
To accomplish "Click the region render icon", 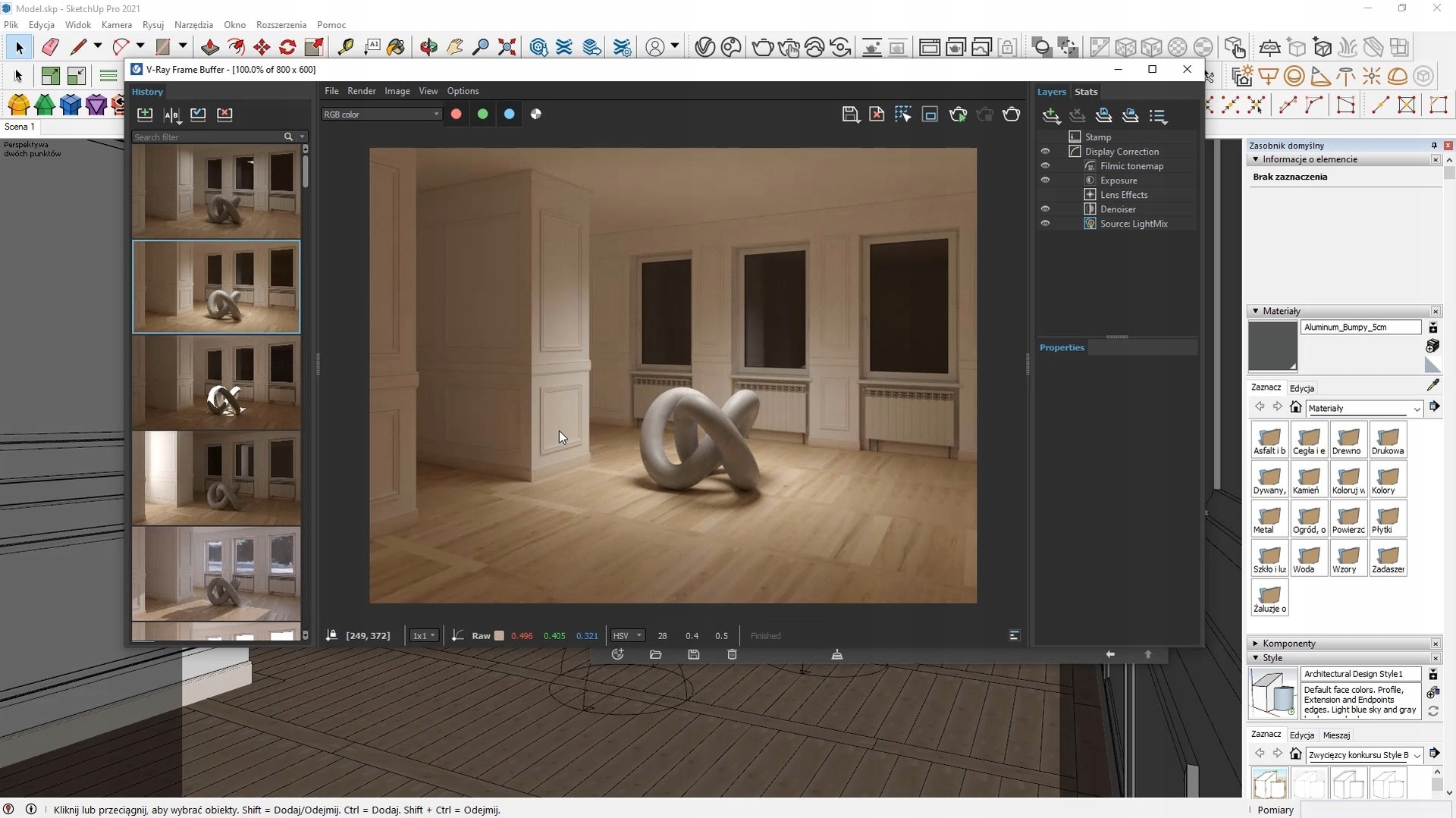I will [930, 114].
